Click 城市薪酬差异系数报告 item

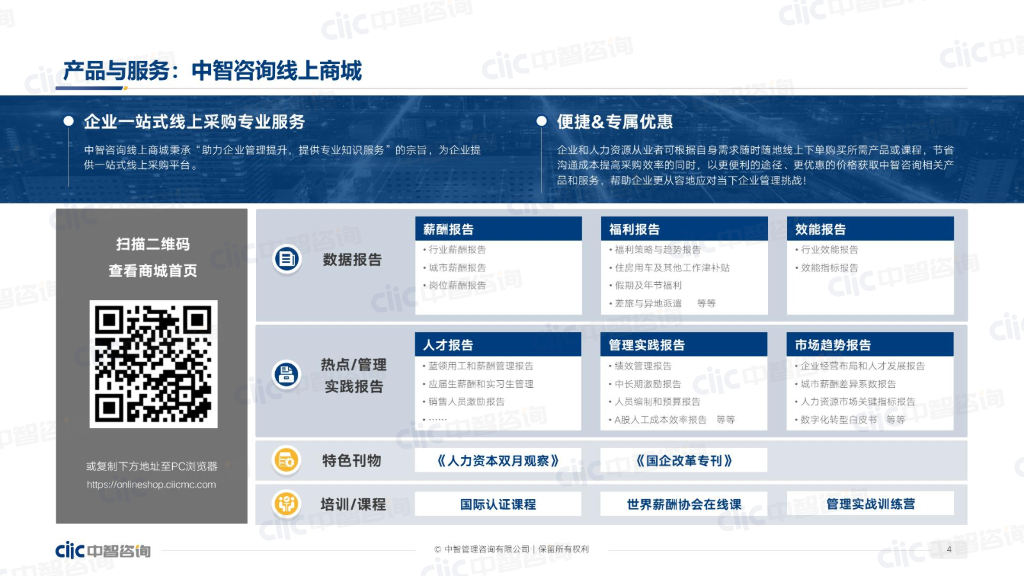coord(848,384)
